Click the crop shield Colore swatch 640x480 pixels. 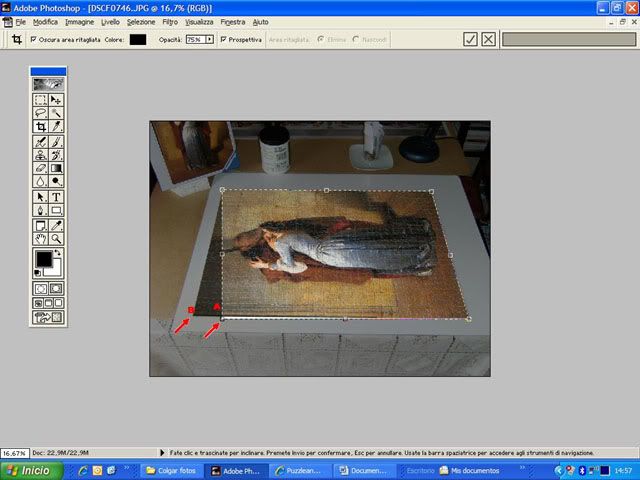tap(138, 39)
